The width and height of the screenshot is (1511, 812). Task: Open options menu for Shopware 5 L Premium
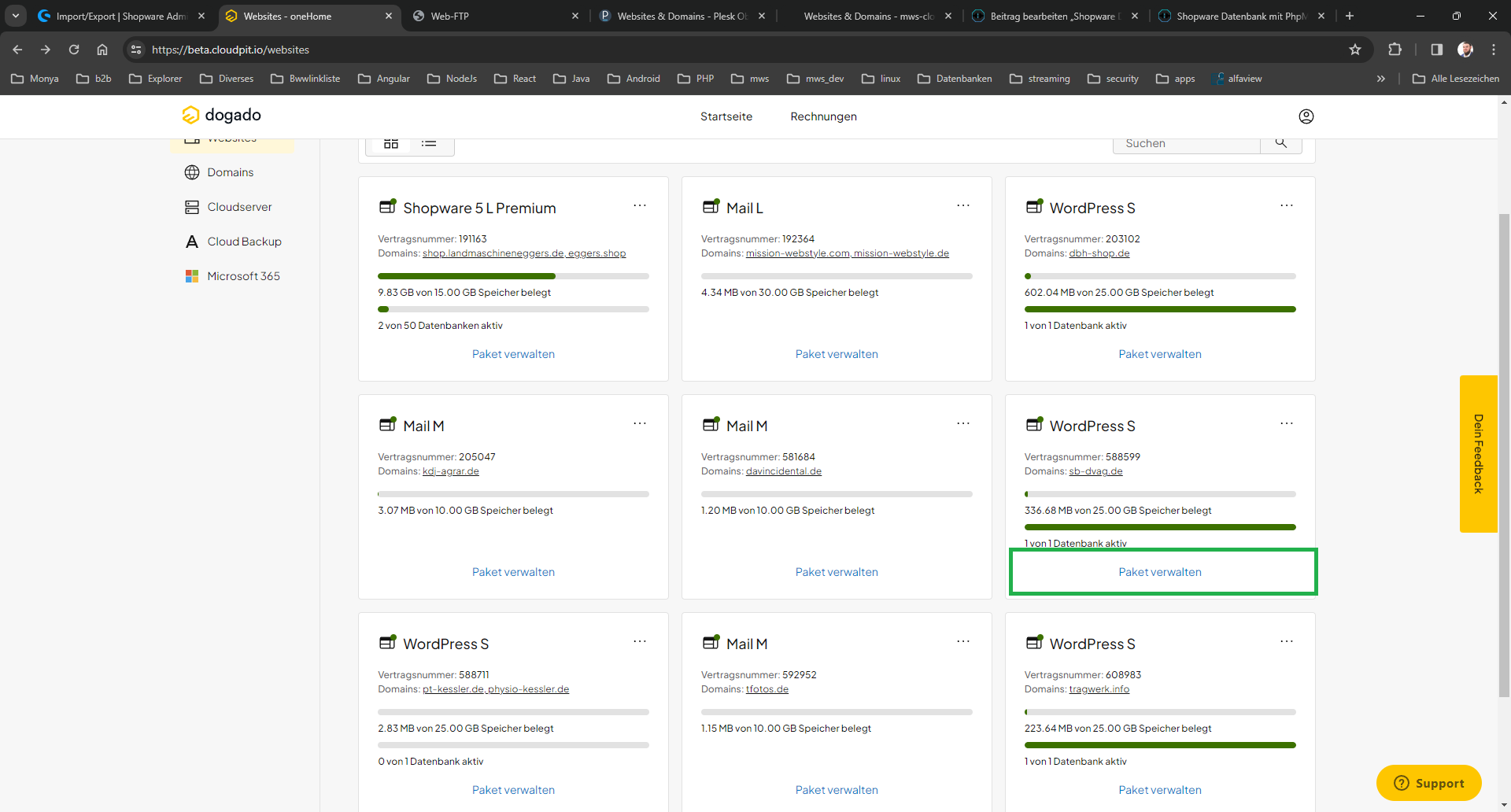tap(640, 206)
